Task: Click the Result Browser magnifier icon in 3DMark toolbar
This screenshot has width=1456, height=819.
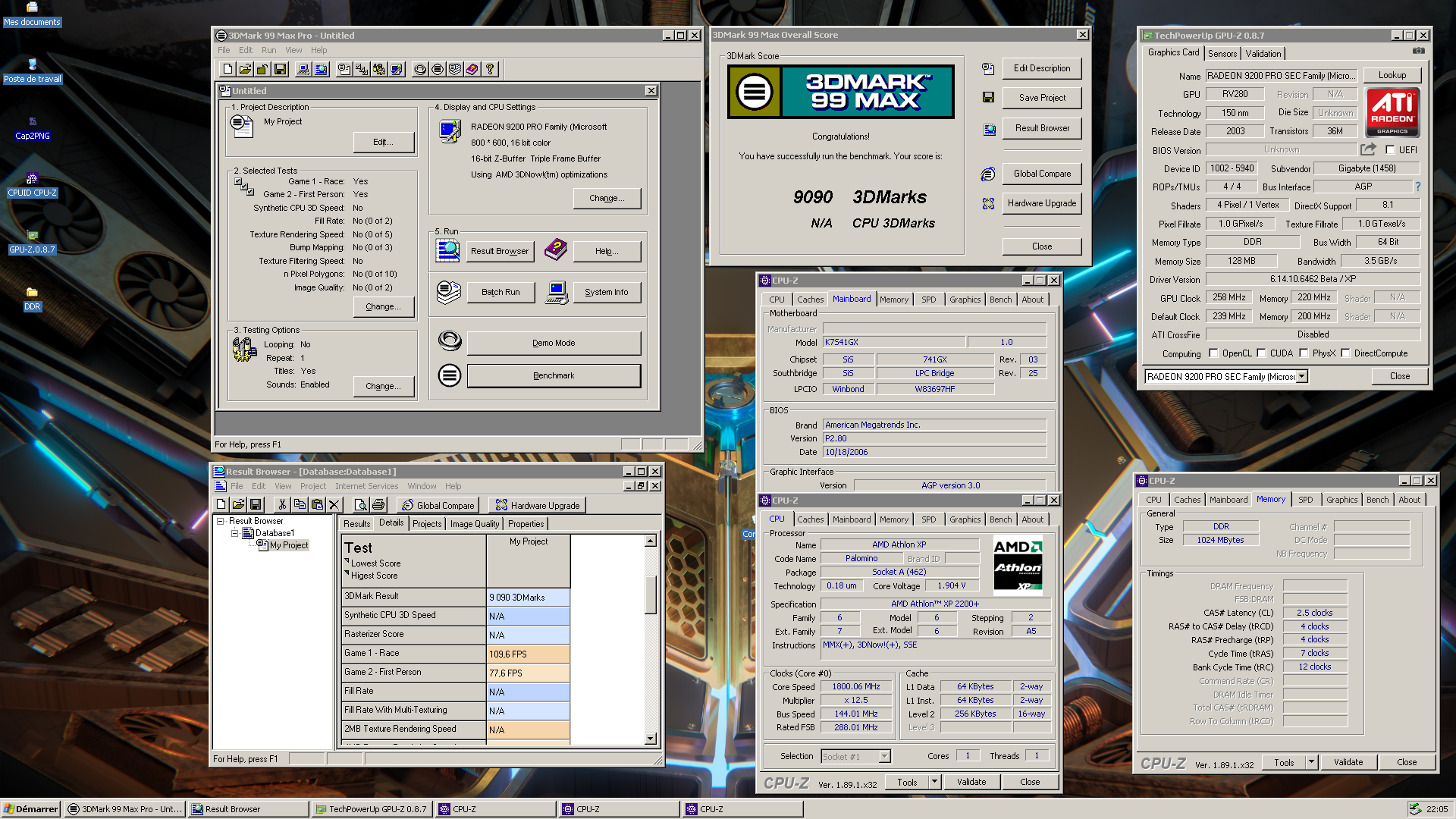Action: coord(321,69)
